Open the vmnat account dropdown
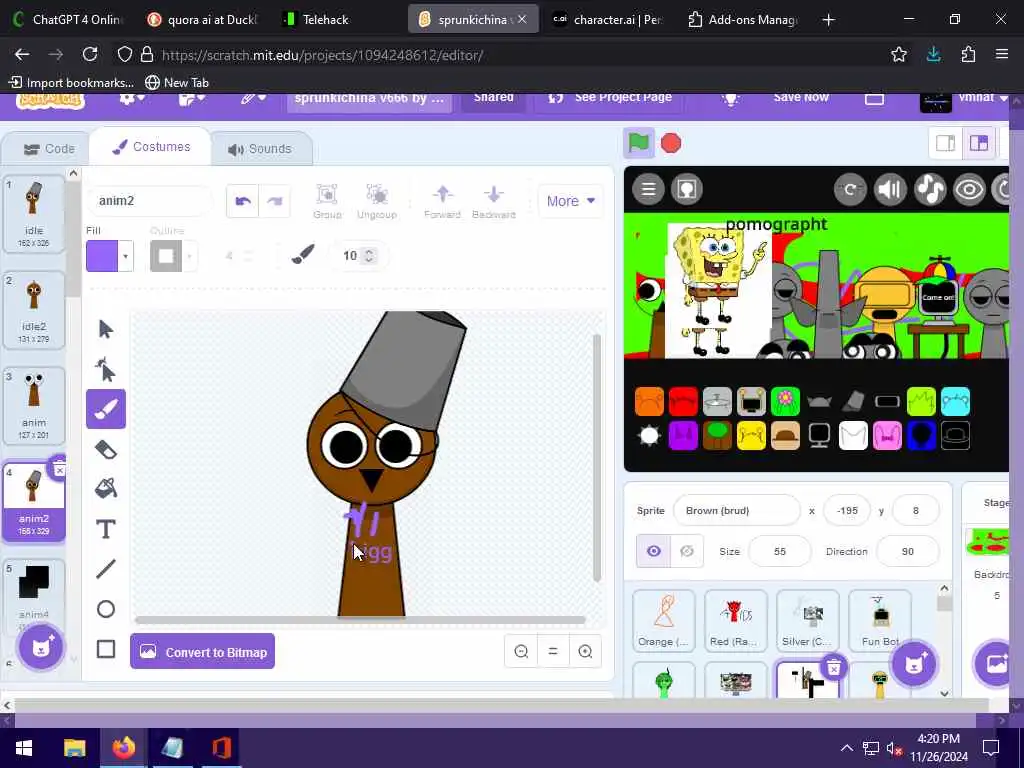This screenshot has width=1024, height=768. pos(964,99)
